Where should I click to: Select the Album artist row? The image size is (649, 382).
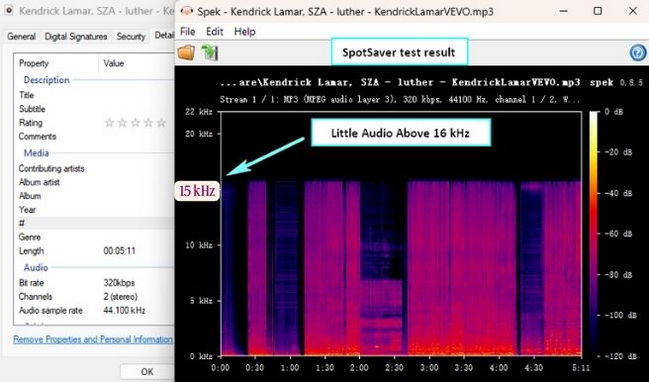pos(94,182)
